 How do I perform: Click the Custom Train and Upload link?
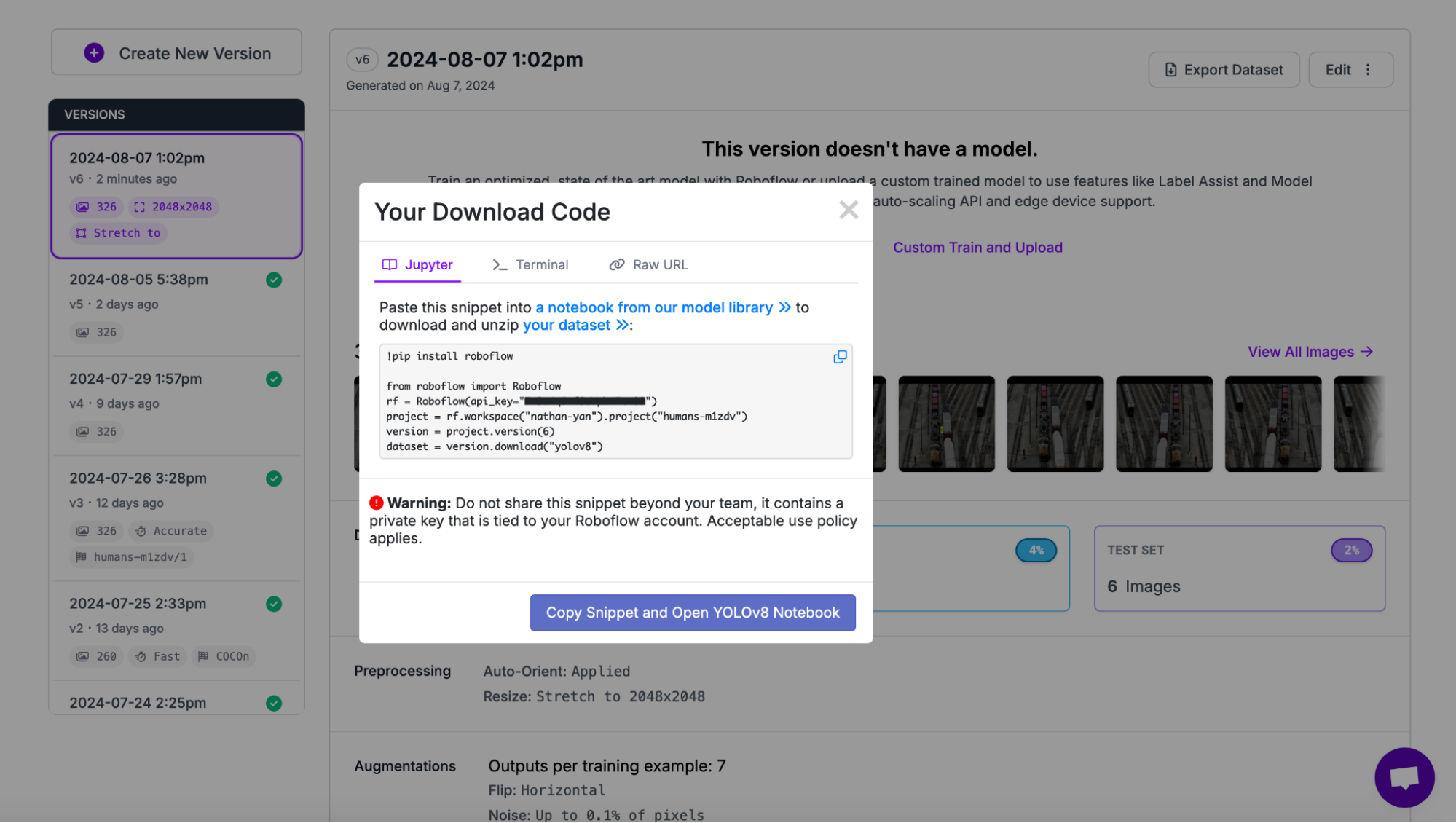tap(977, 248)
